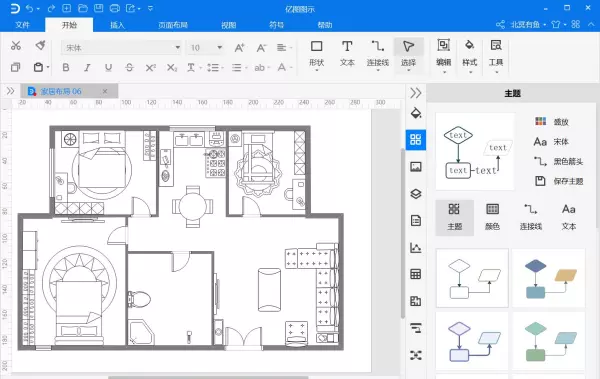The image size is (600, 379).
Task: Close the 家居布局 06 document tab
Action: 105,91
